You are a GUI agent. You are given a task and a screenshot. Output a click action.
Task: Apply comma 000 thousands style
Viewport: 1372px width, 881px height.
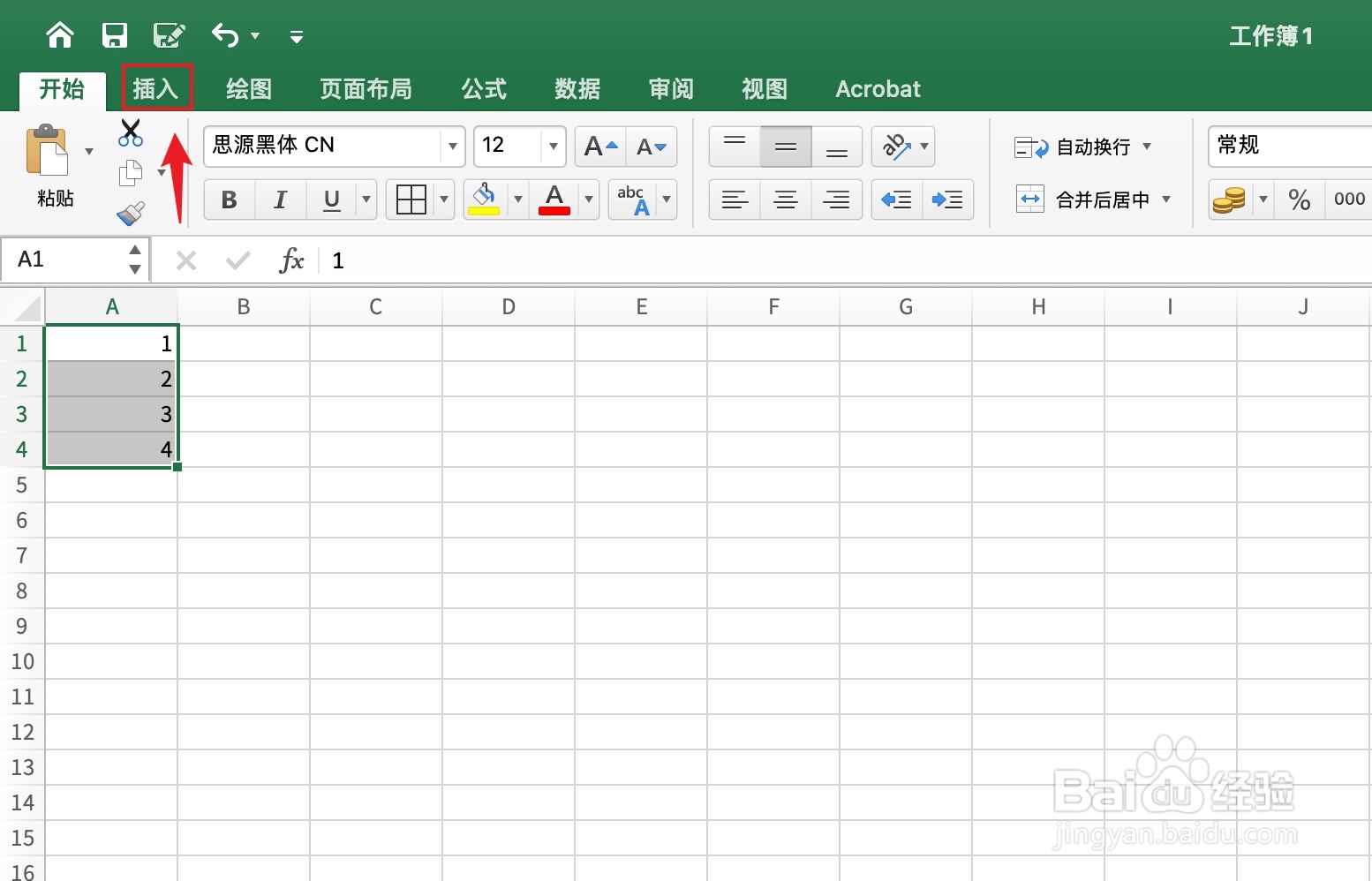(x=1349, y=200)
